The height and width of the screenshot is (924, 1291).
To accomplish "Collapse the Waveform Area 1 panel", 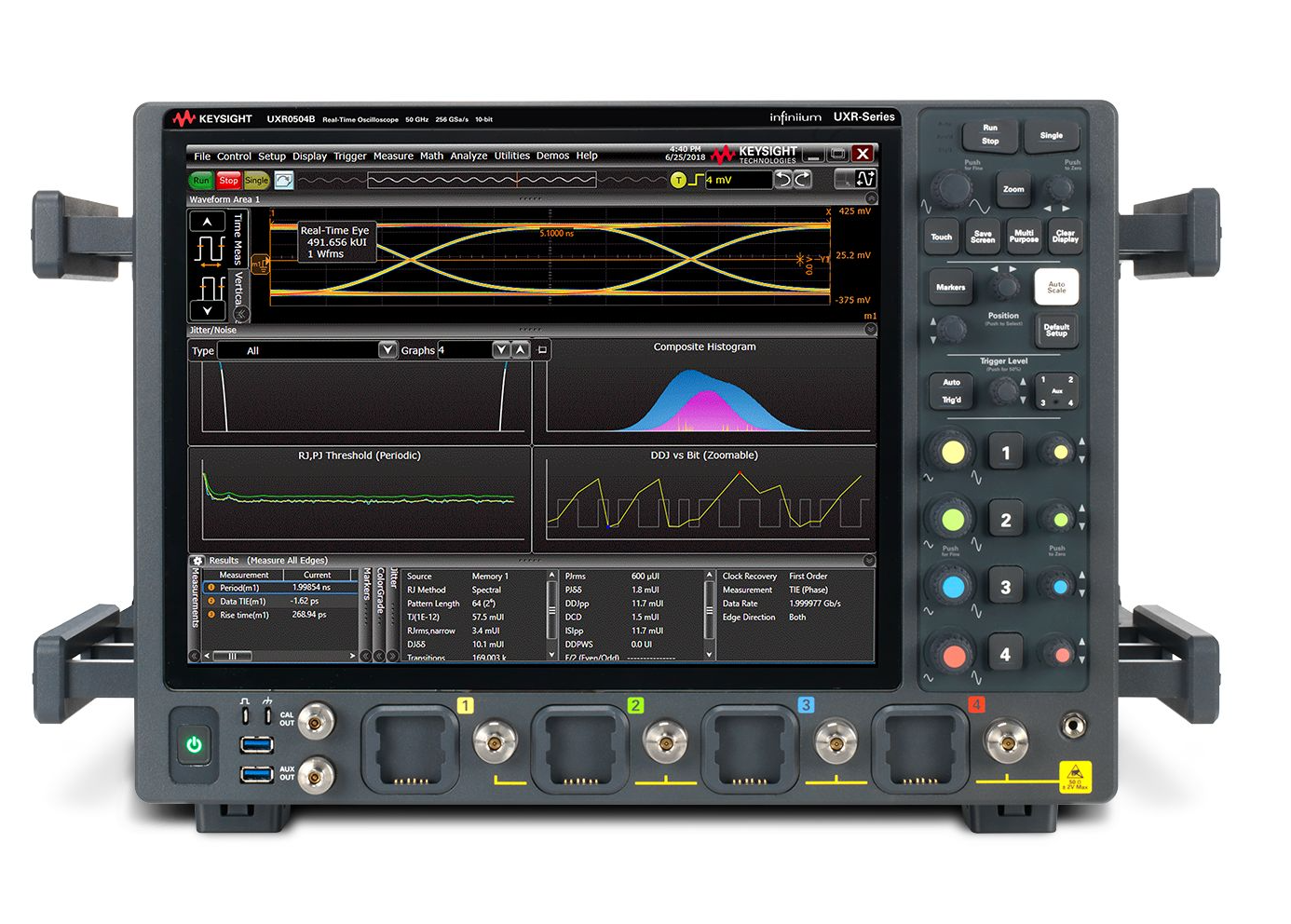I will tap(871, 199).
